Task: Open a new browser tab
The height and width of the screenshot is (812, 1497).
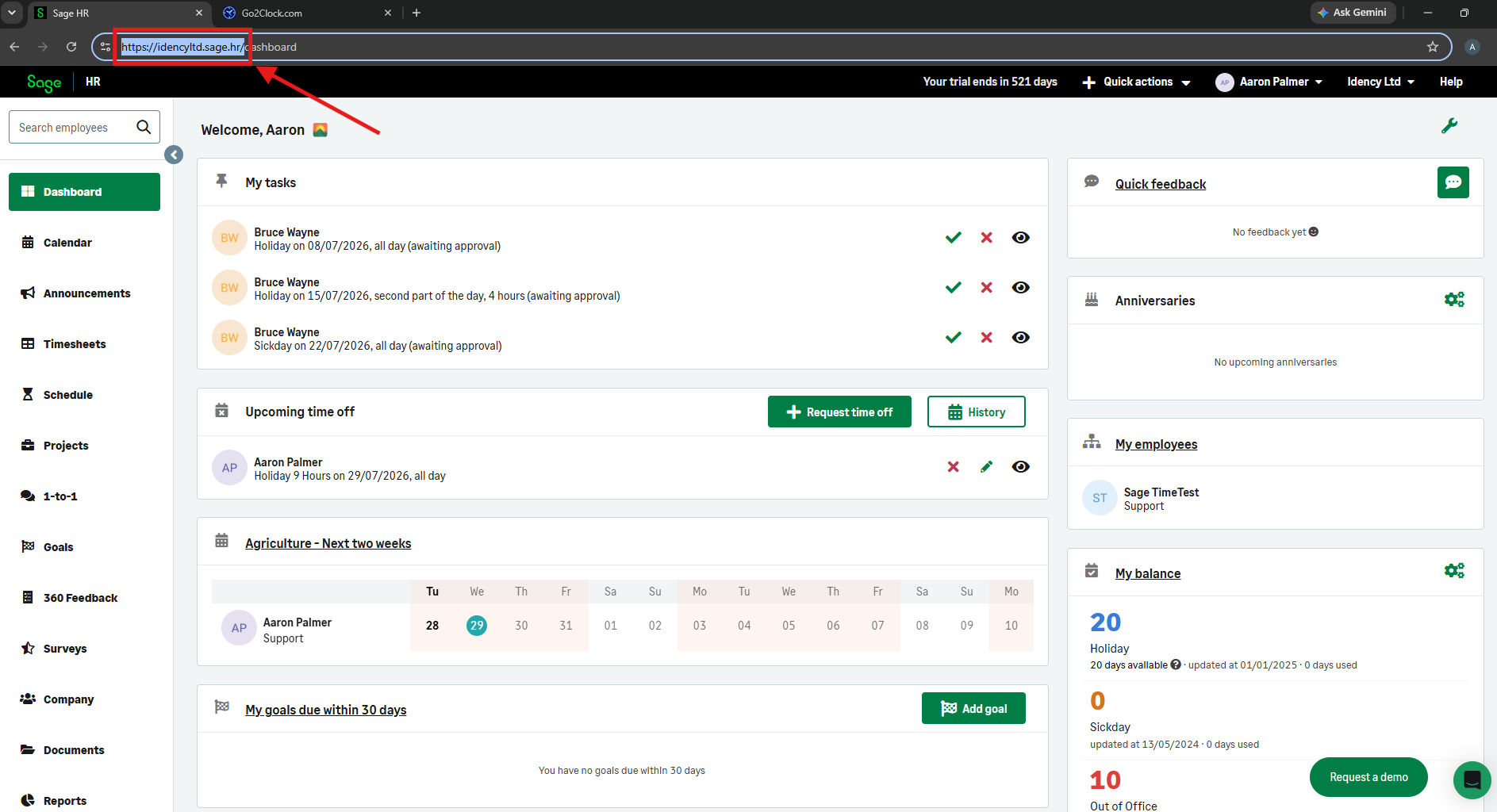Action: point(416,13)
